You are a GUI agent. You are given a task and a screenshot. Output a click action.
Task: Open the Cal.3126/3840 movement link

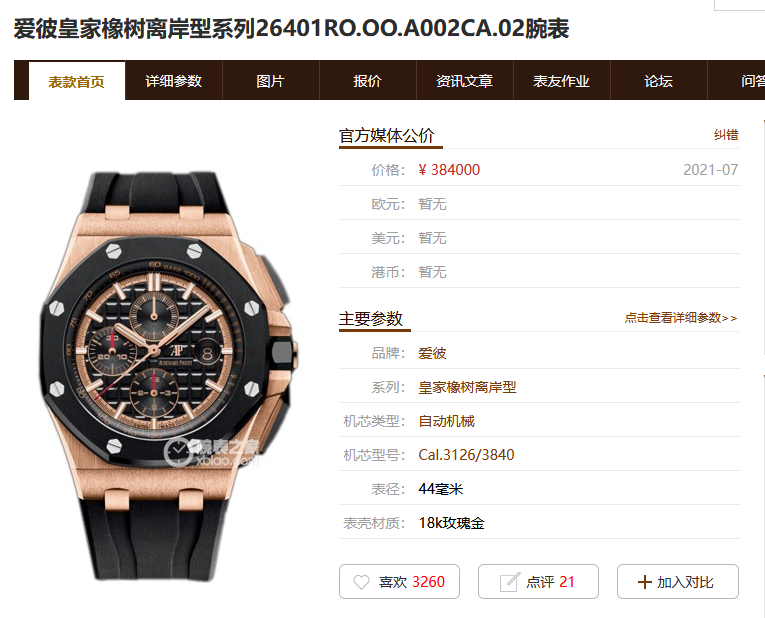point(466,455)
